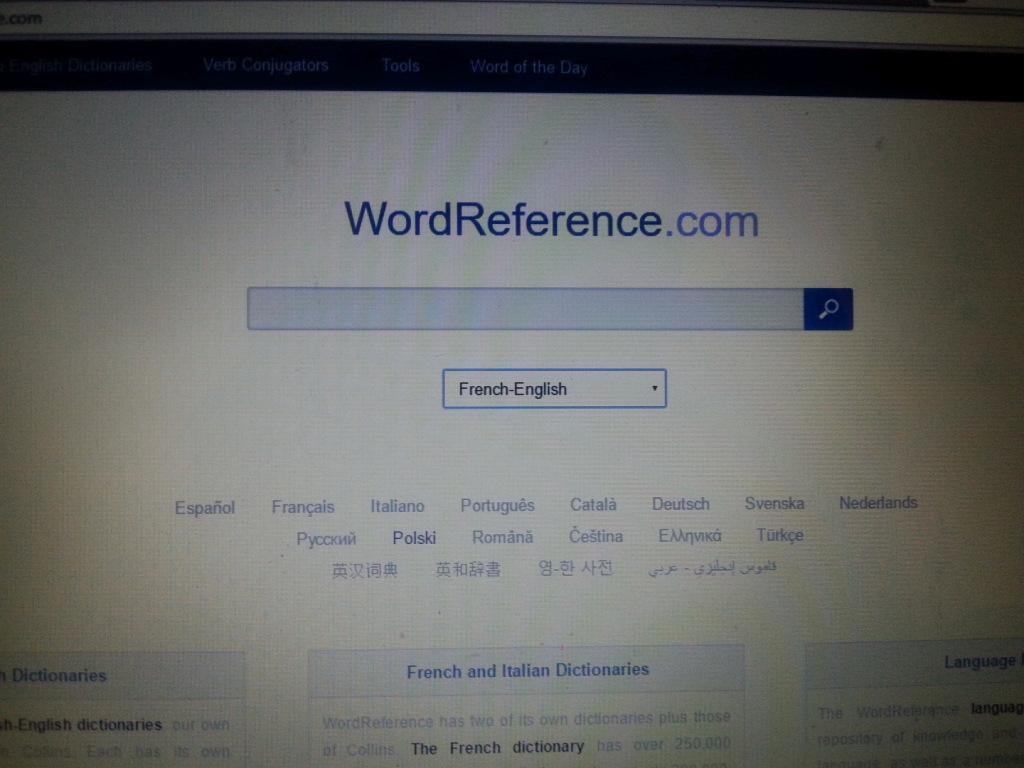Choose the Deutsch language link
1024x768 pixels.
click(x=680, y=504)
